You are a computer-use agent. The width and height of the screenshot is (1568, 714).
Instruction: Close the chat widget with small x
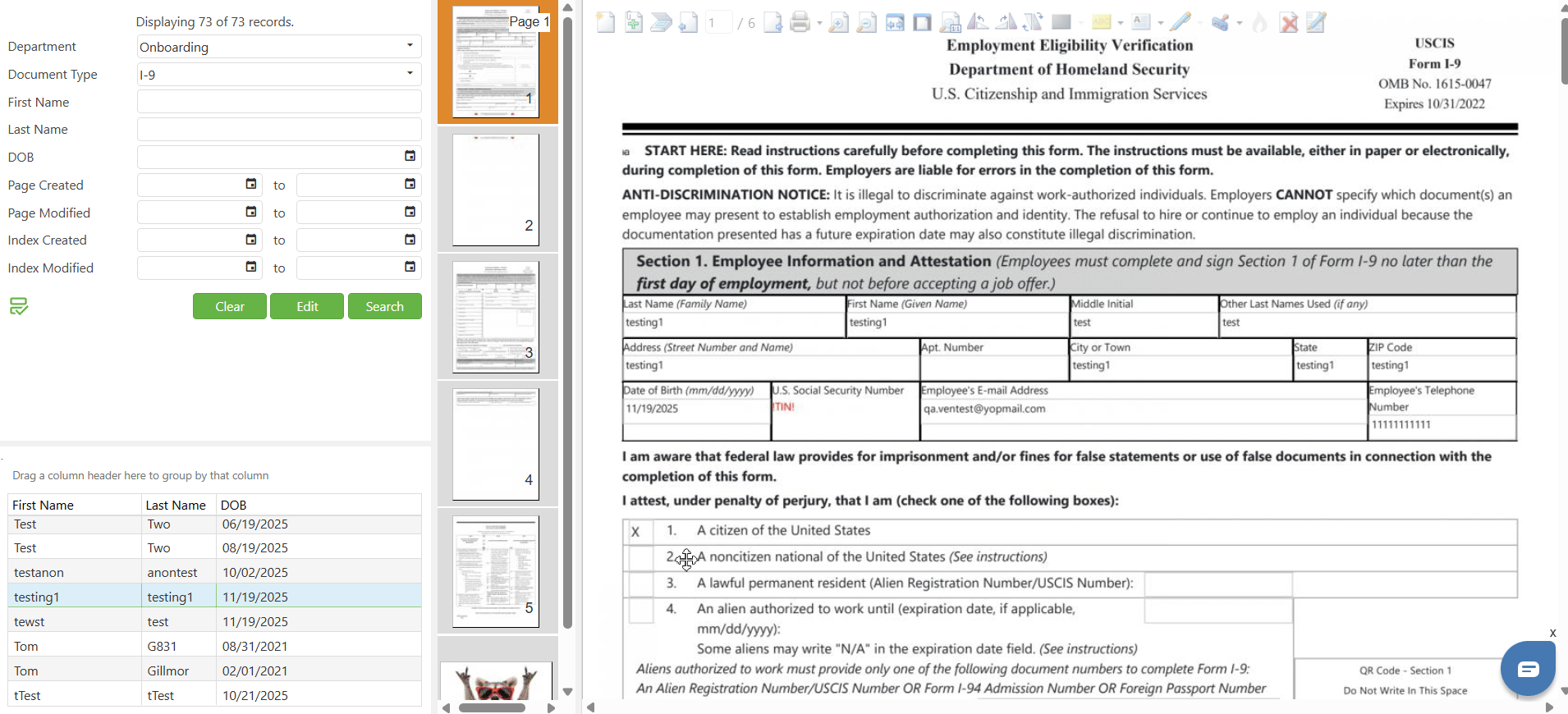pyautogui.click(x=1552, y=633)
